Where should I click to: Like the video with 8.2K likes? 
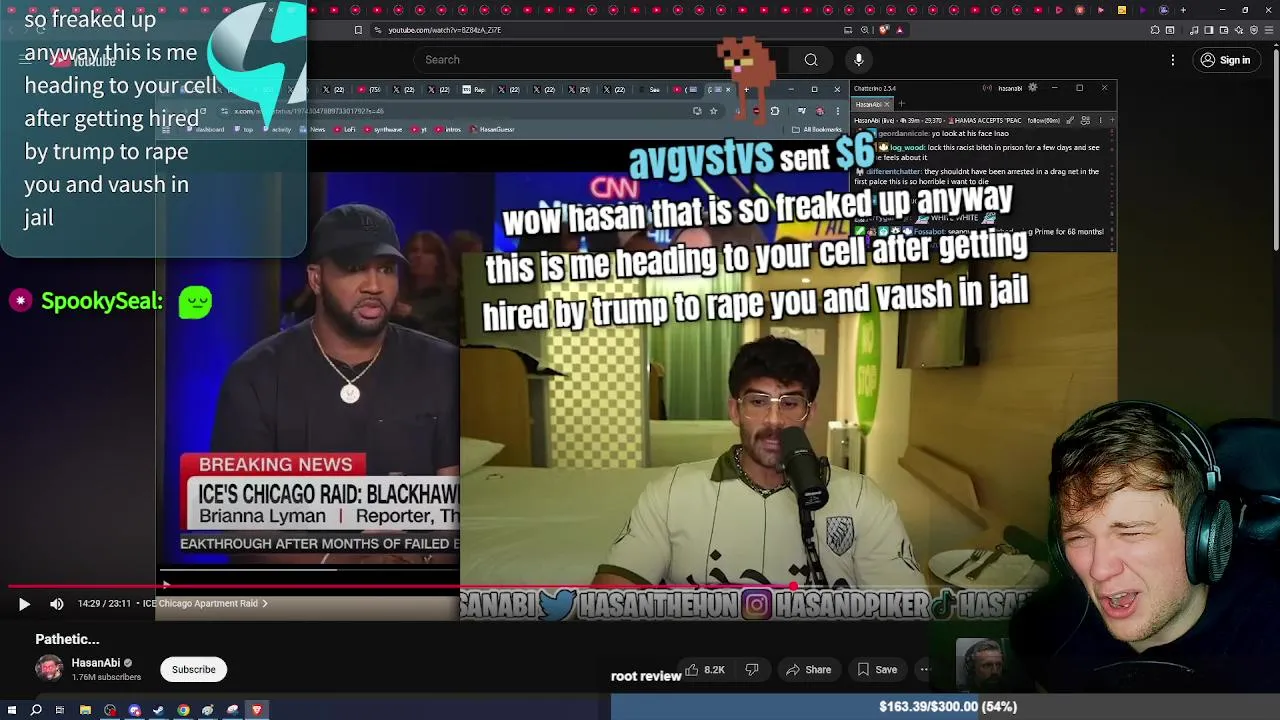[704, 670]
